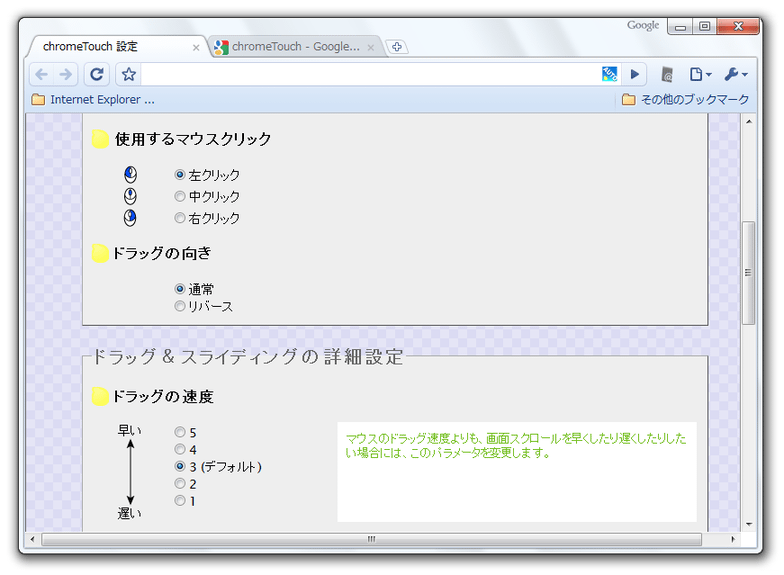Click the 早い label
This screenshot has width=784, height=575.
tap(130, 430)
